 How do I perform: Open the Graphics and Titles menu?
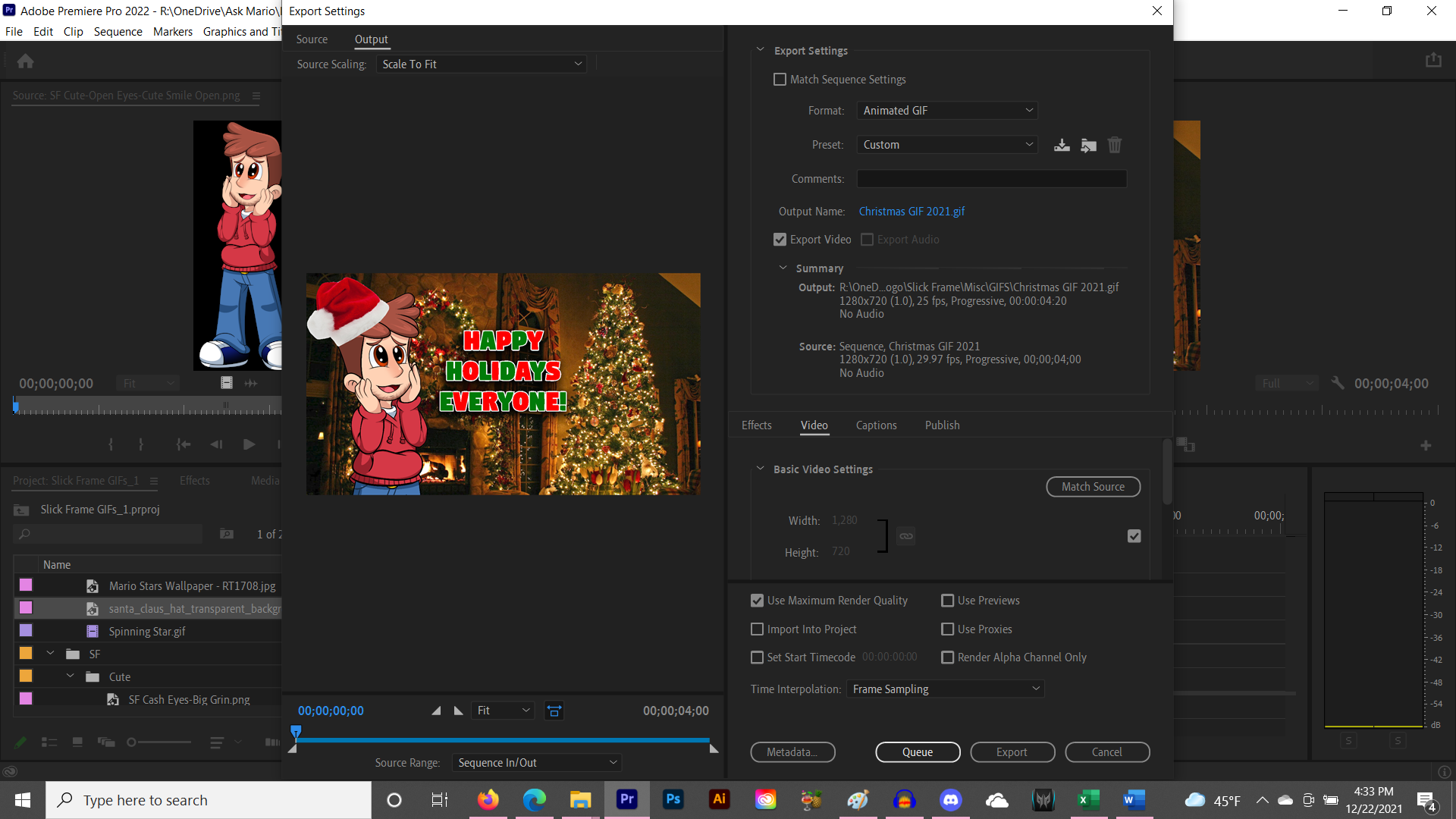(242, 31)
